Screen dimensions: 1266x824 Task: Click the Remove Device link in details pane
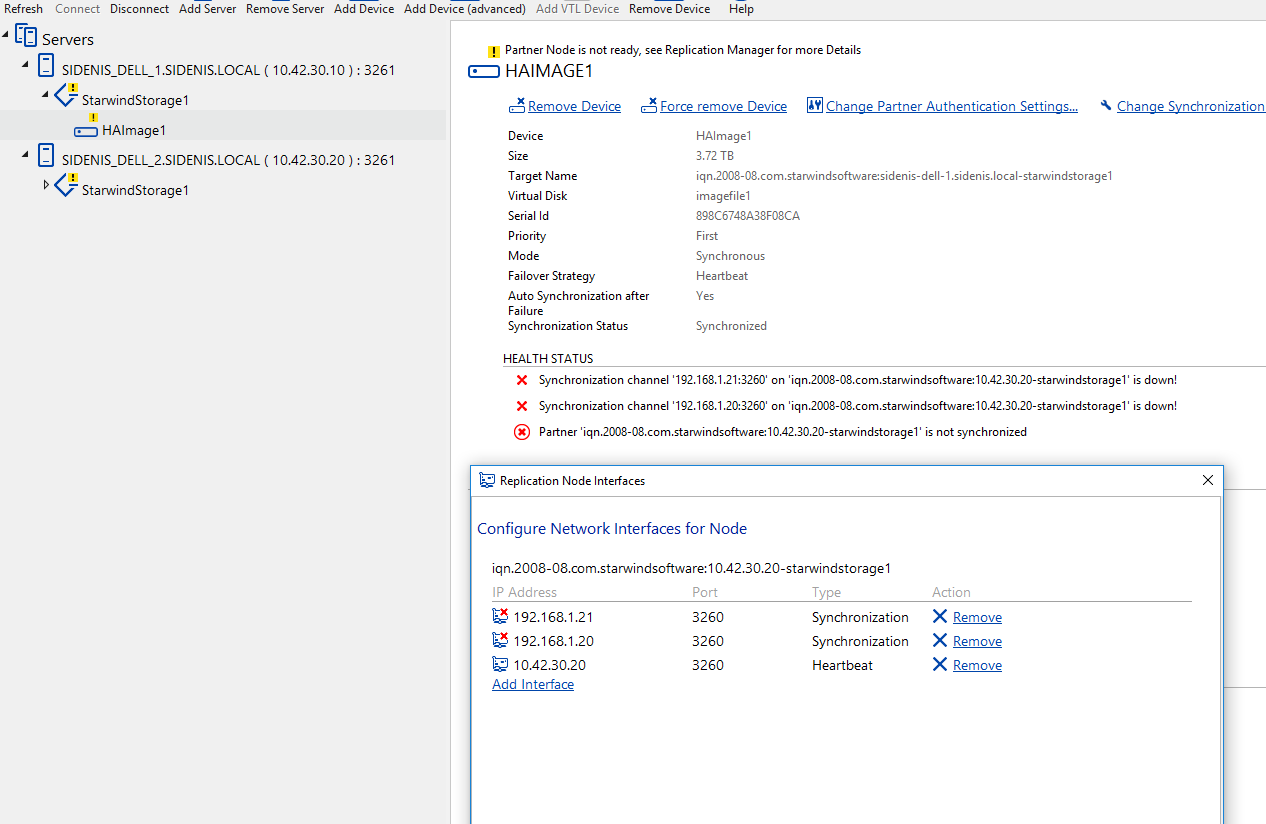[574, 106]
